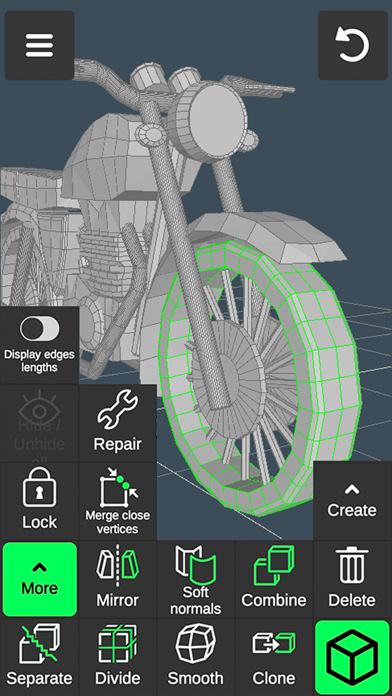Expand the Create menu
392x696 pixels.
[x=352, y=501]
